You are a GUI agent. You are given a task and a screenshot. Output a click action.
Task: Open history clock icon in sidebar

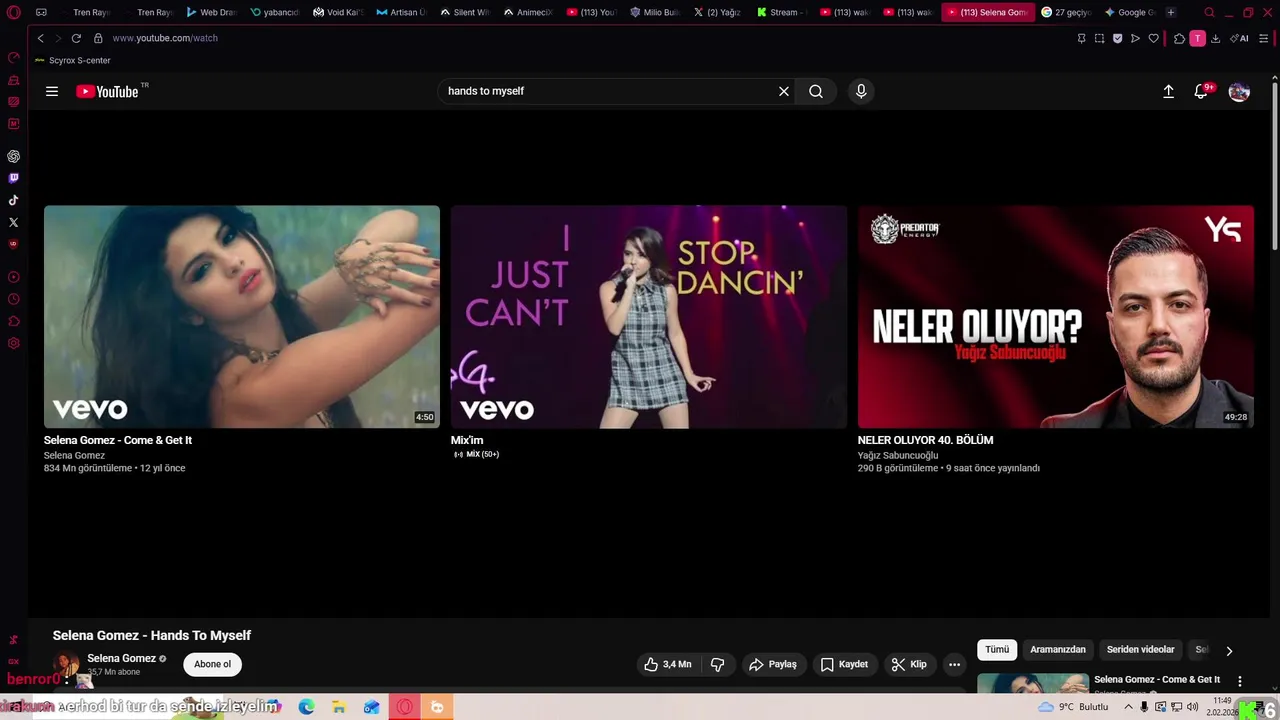tap(14, 299)
